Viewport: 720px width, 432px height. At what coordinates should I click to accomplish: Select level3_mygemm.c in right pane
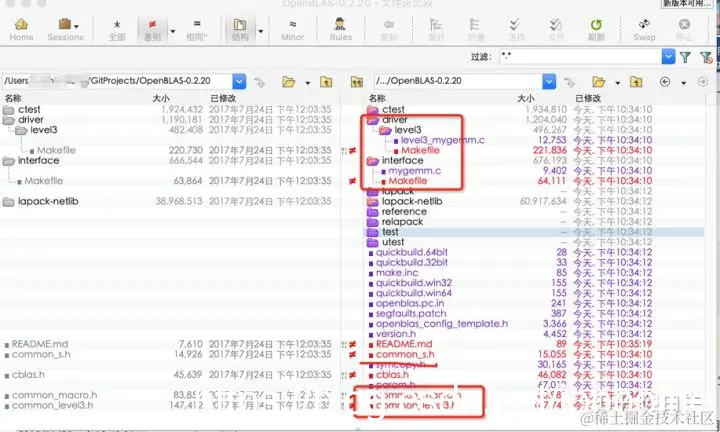(443, 140)
